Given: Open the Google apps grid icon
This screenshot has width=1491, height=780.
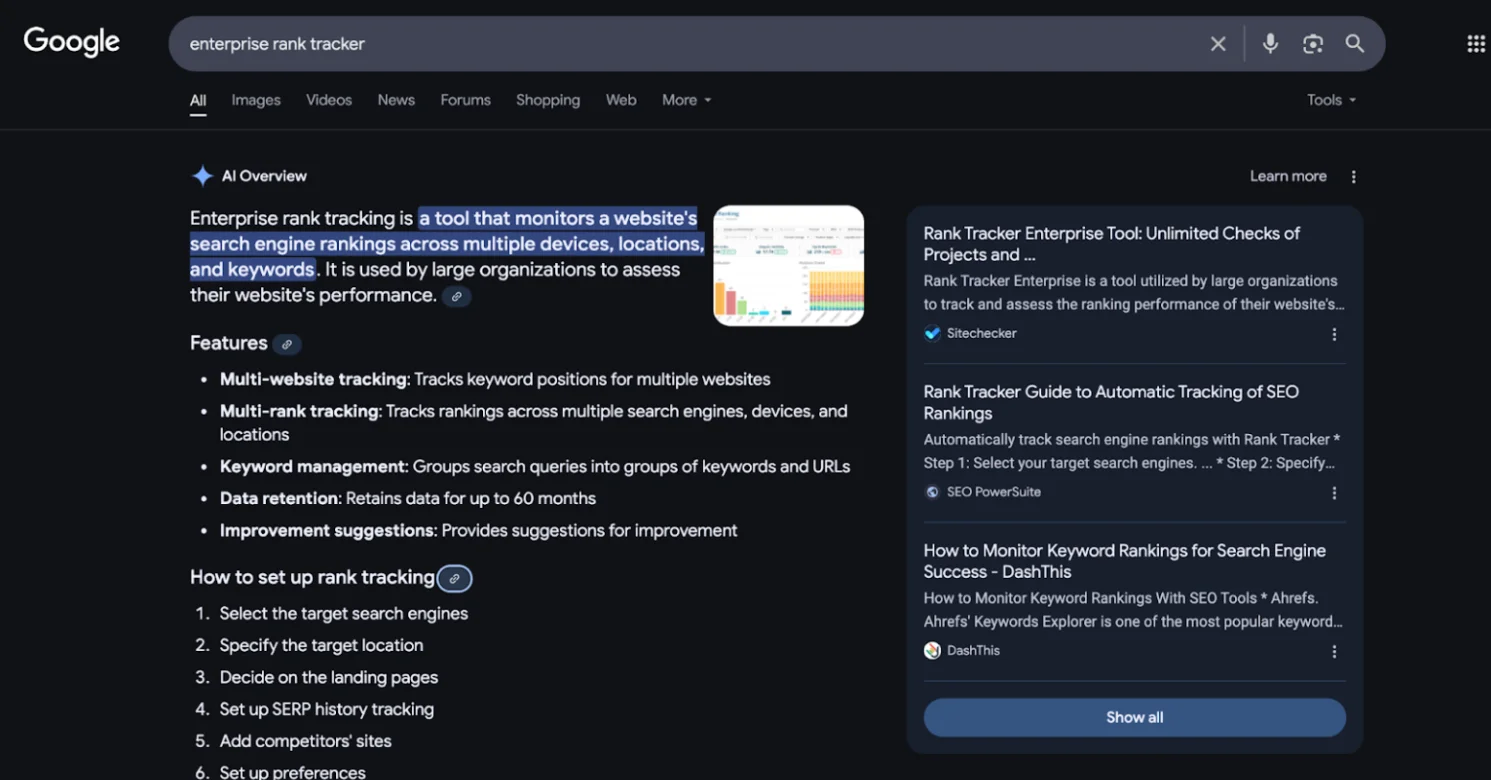Looking at the screenshot, I should click(x=1476, y=42).
